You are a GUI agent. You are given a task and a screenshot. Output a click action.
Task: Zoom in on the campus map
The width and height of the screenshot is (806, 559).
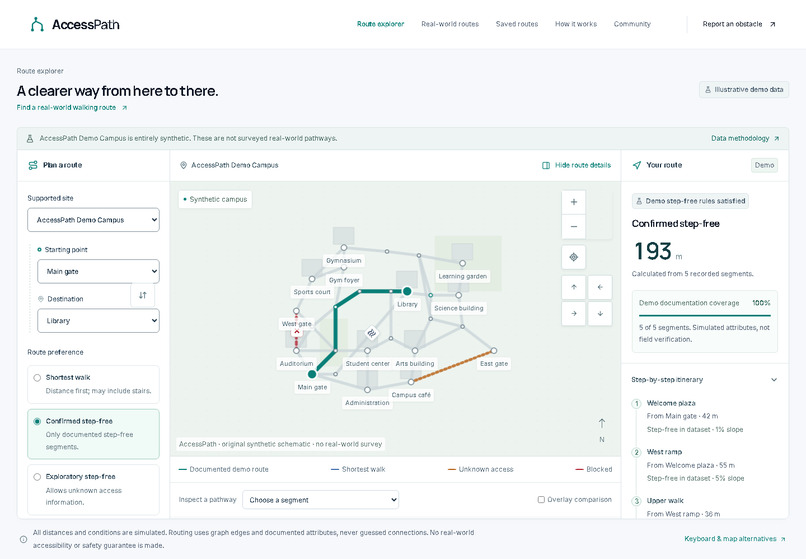click(x=574, y=202)
